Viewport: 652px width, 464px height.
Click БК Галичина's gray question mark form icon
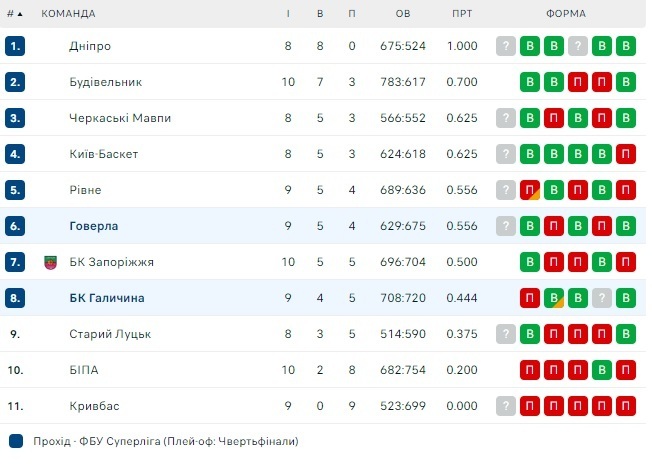tap(602, 298)
